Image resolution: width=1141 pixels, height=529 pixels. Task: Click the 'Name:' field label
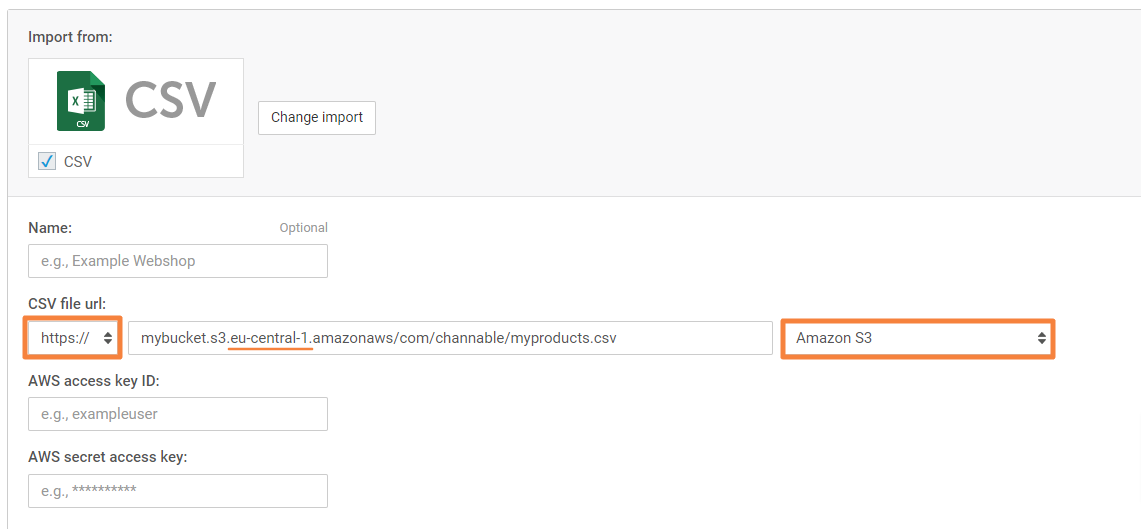[x=50, y=228]
